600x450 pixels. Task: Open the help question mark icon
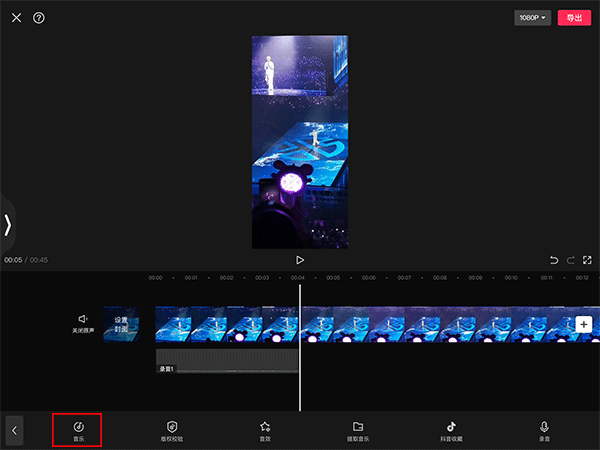pyautogui.click(x=39, y=18)
